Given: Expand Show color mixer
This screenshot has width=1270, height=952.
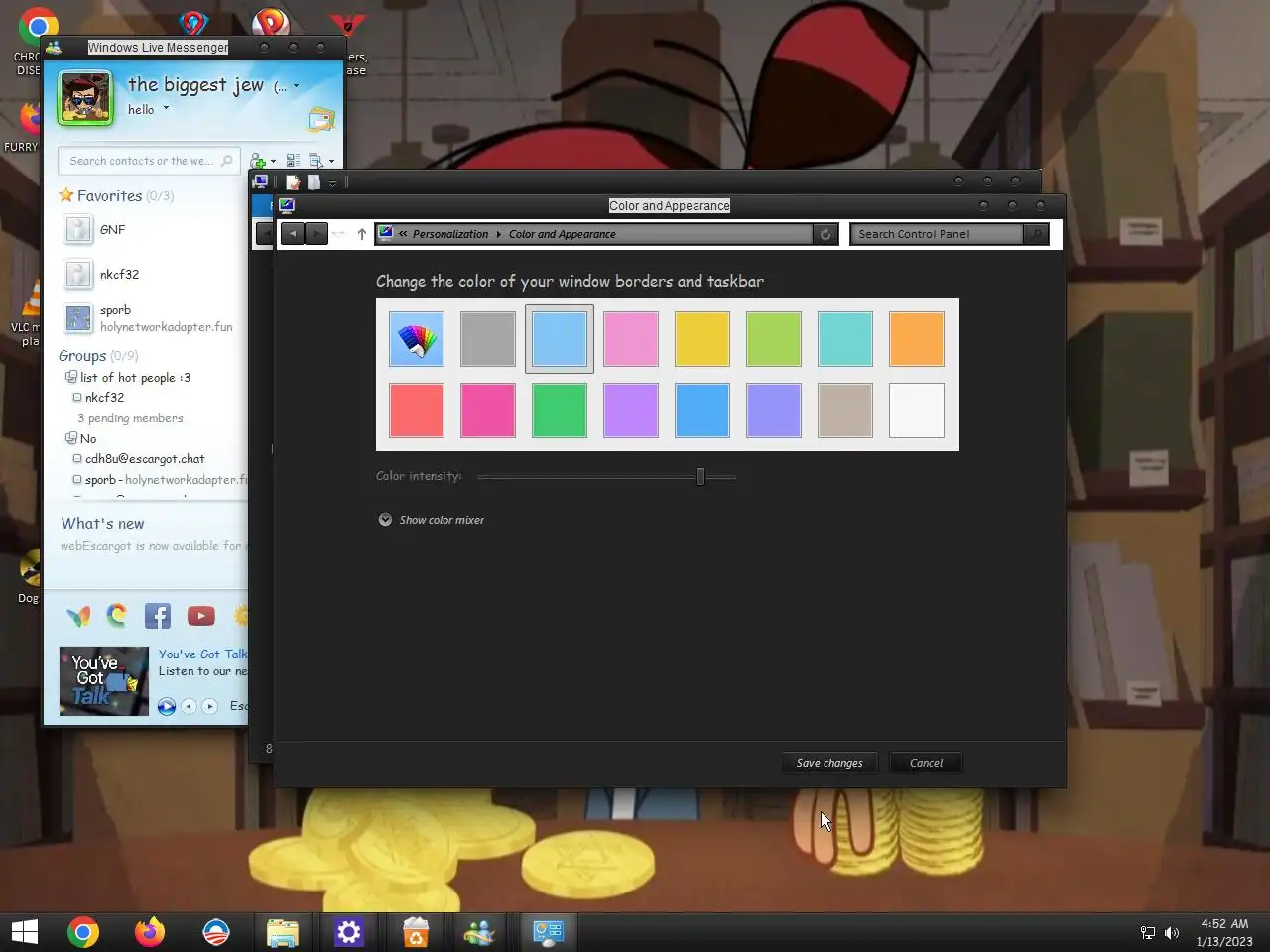Looking at the screenshot, I should pos(431,520).
